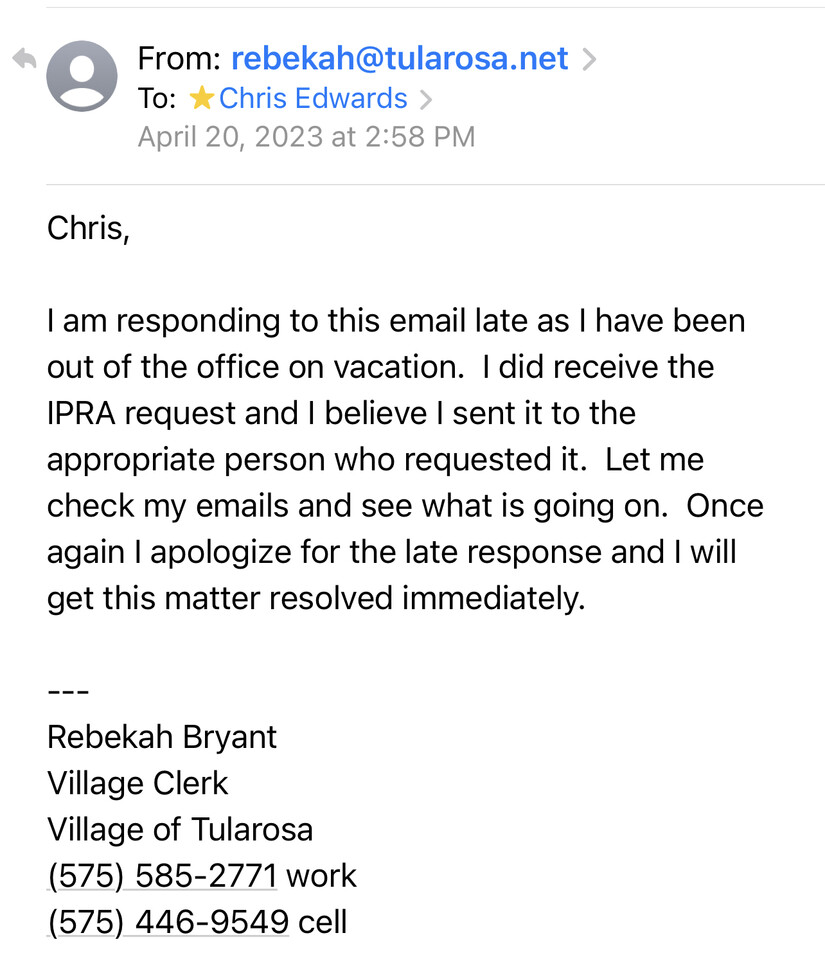Open the sender's gray avatar icon
The image size is (825, 960).
pyautogui.click(x=81, y=76)
